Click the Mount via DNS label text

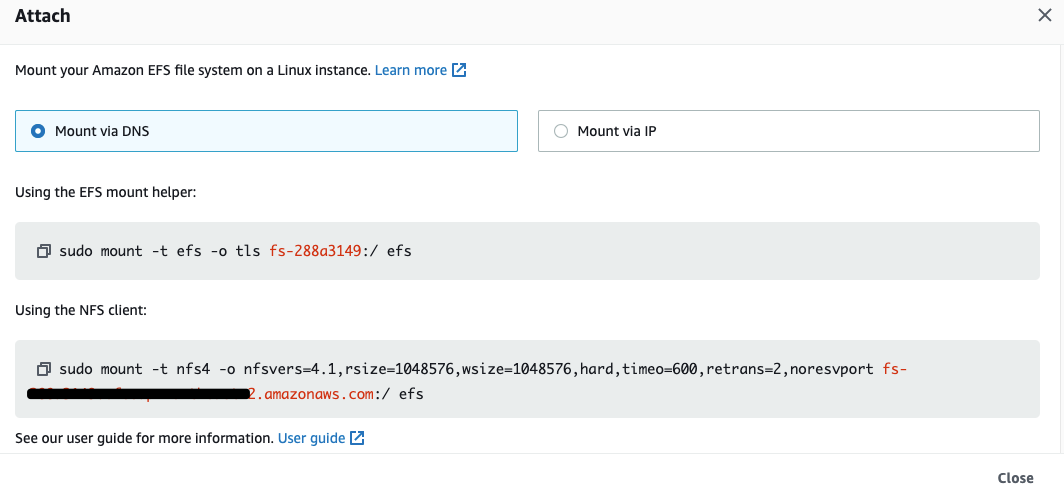pyautogui.click(x=102, y=131)
